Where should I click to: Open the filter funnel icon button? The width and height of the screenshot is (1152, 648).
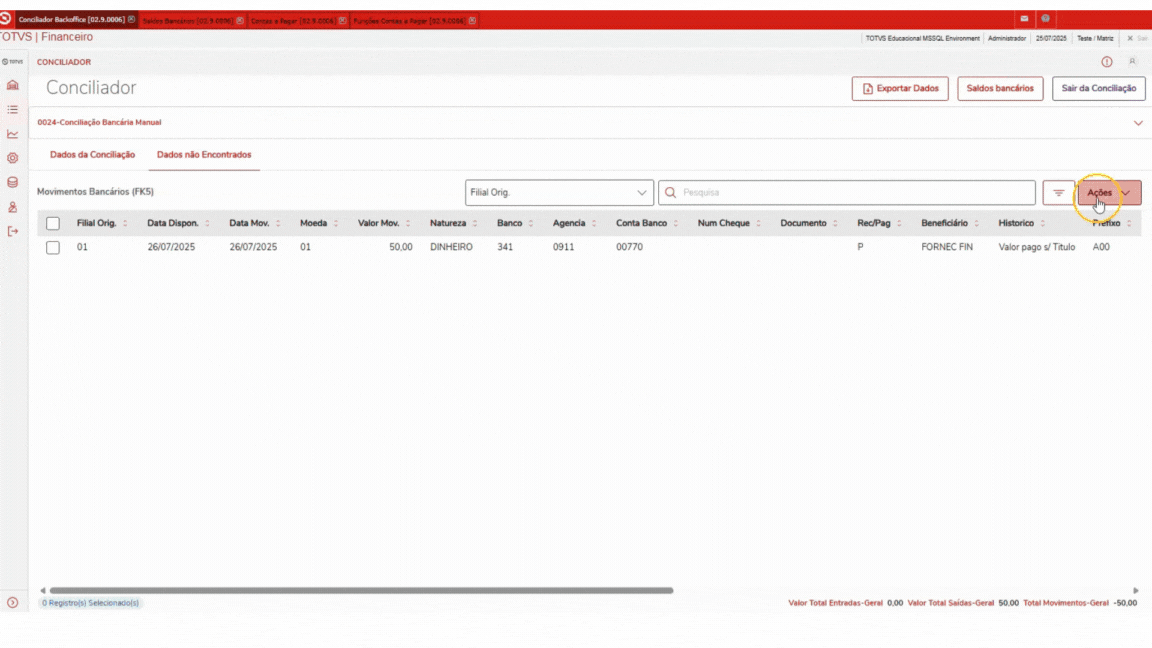(x=1059, y=192)
